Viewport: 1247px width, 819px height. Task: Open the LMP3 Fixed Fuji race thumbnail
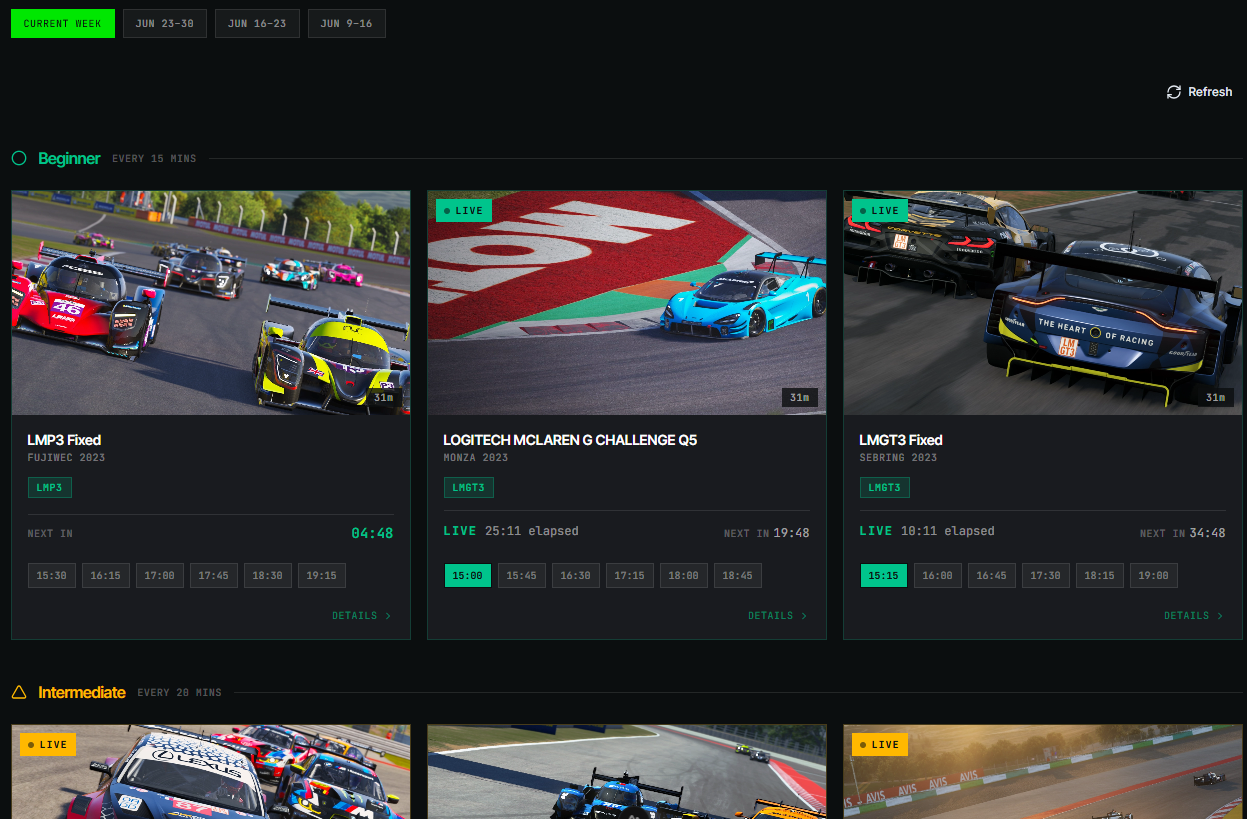click(x=211, y=303)
